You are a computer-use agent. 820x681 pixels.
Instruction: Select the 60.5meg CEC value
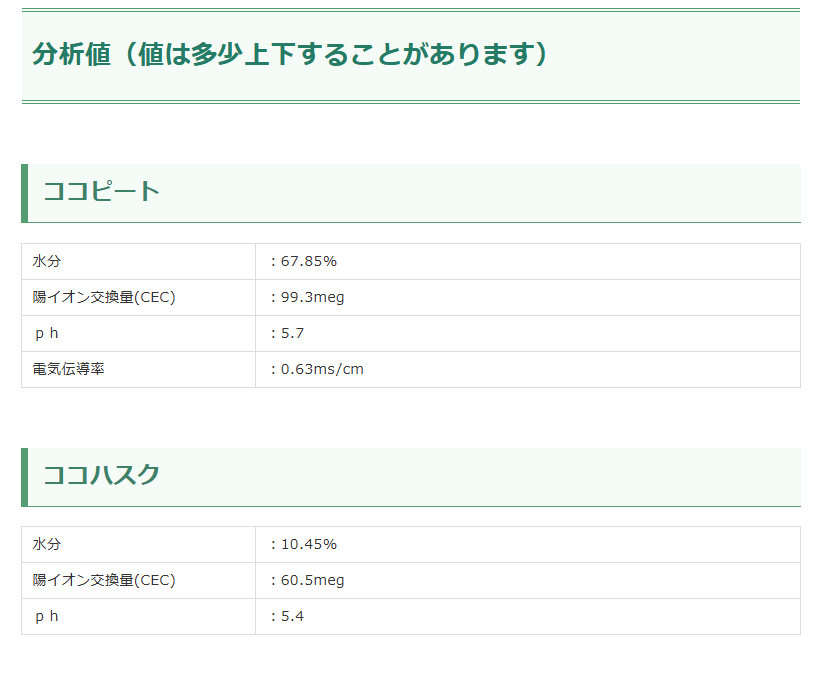[312, 581]
